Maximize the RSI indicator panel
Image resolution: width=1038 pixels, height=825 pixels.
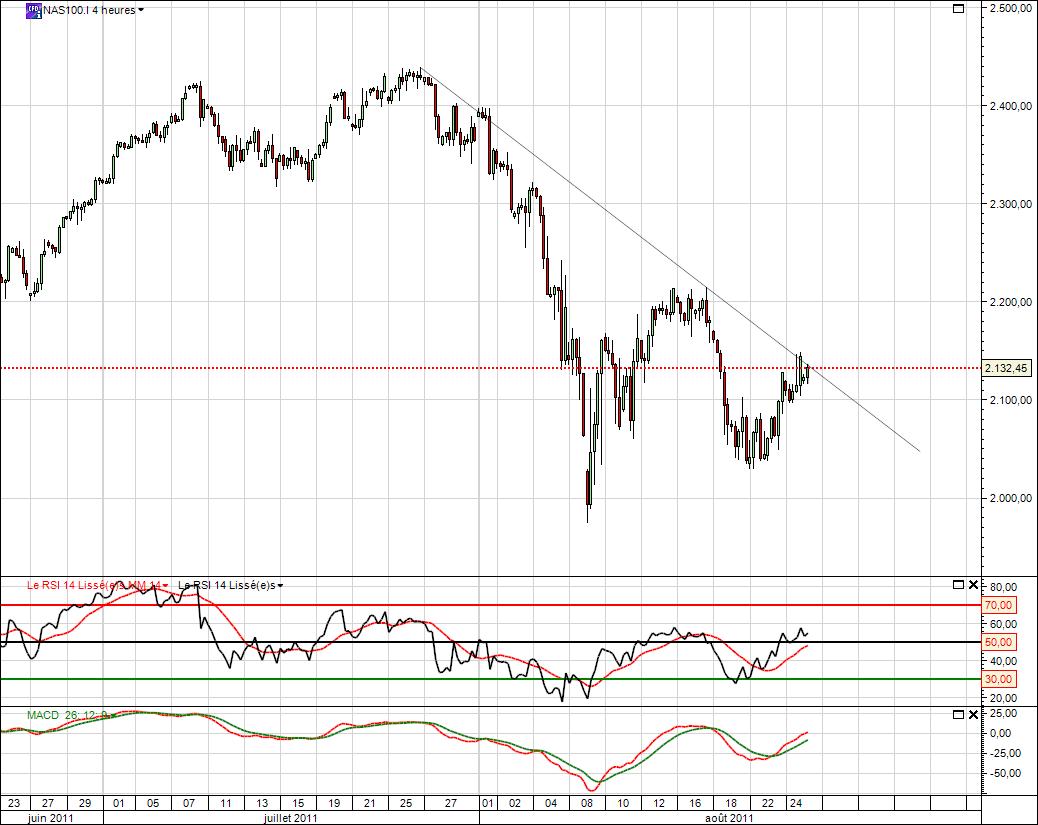tap(958, 584)
